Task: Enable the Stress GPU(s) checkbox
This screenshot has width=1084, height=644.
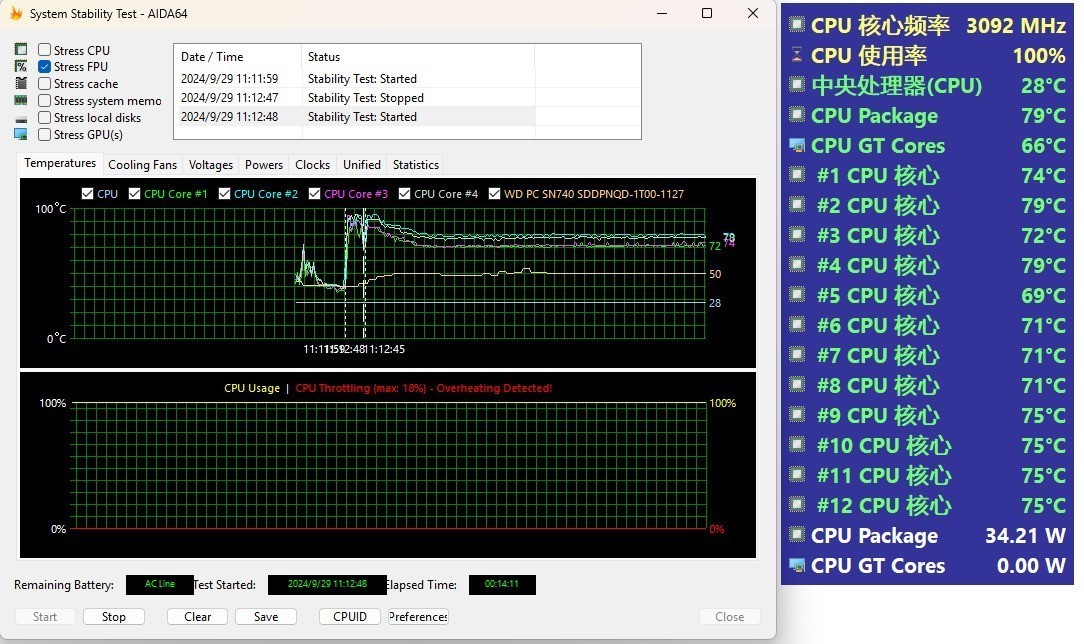Action: click(44, 134)
